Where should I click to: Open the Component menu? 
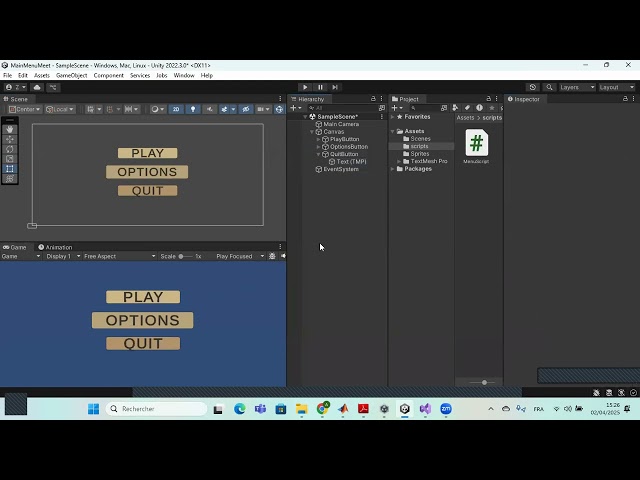coord(109,76)
